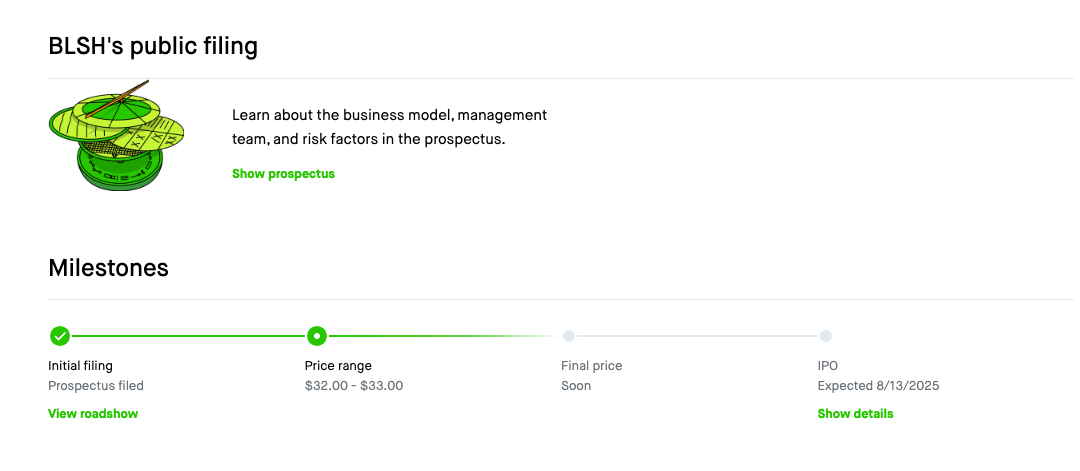Click the prospectus description paragraph
The image size is (1080, 471).
(x=389, y=127)
